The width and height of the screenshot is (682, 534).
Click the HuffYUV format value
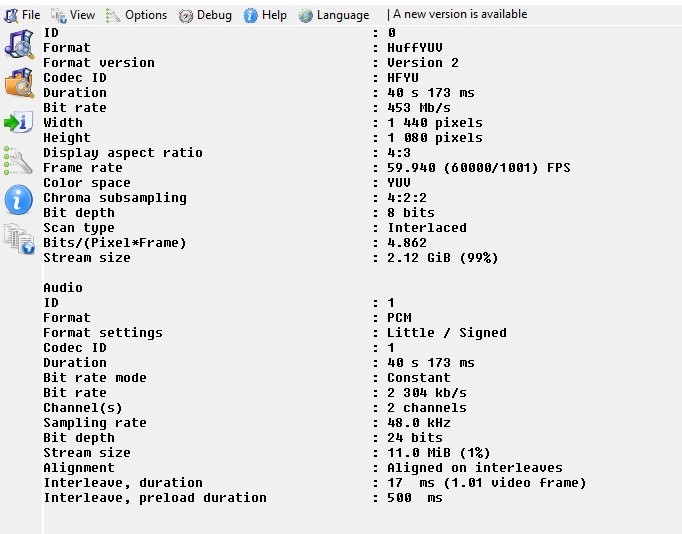(415, 47)
